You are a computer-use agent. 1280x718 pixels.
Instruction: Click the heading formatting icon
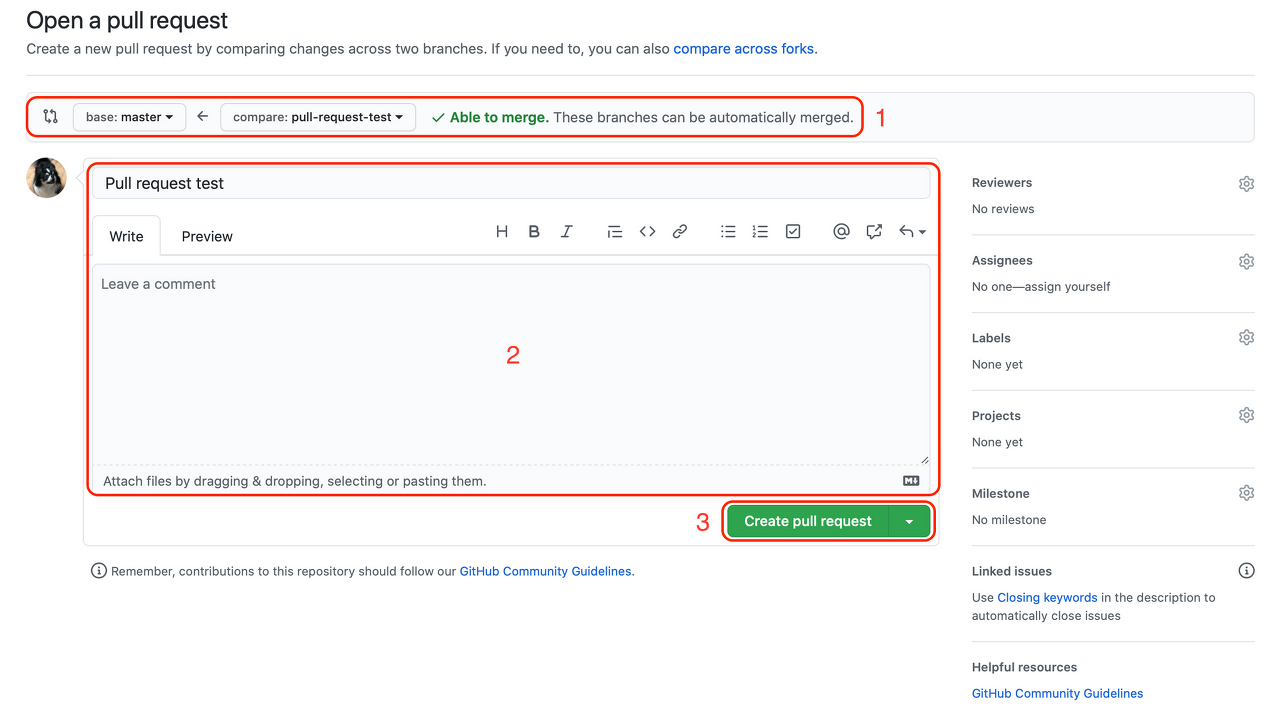tap(502, 231)
